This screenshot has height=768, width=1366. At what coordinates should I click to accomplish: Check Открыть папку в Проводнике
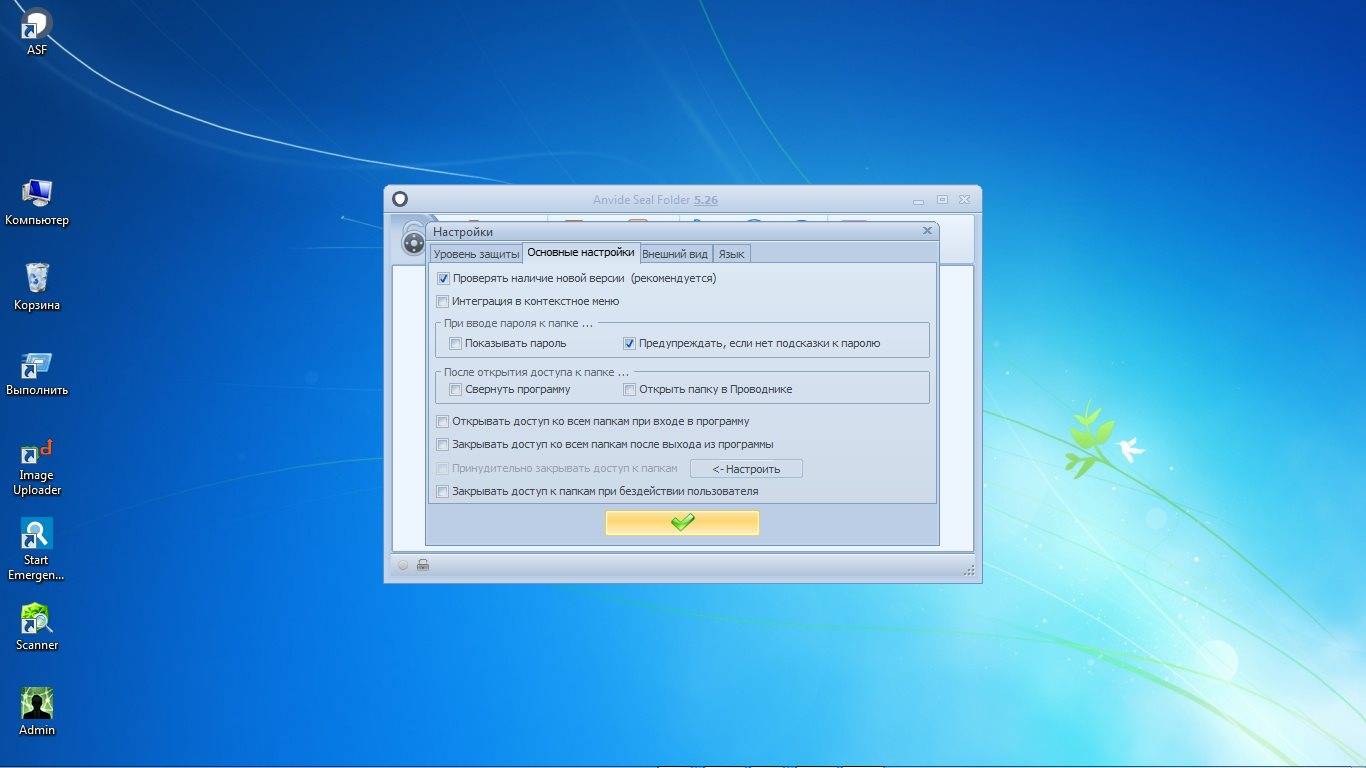point(630,389)
